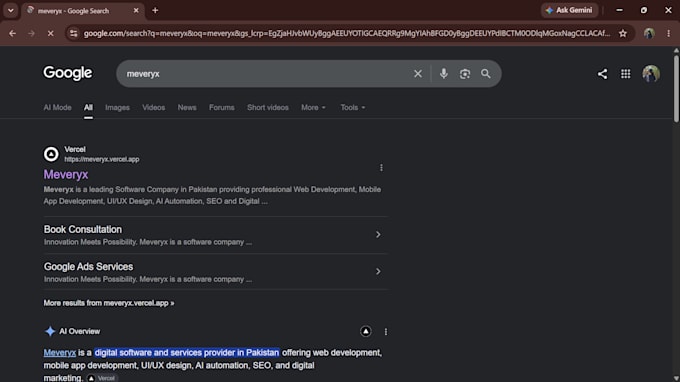Stop page loading with X icon
Viewport: 680px width, 382px height.
pyautogui.click(x=50, y=33)
